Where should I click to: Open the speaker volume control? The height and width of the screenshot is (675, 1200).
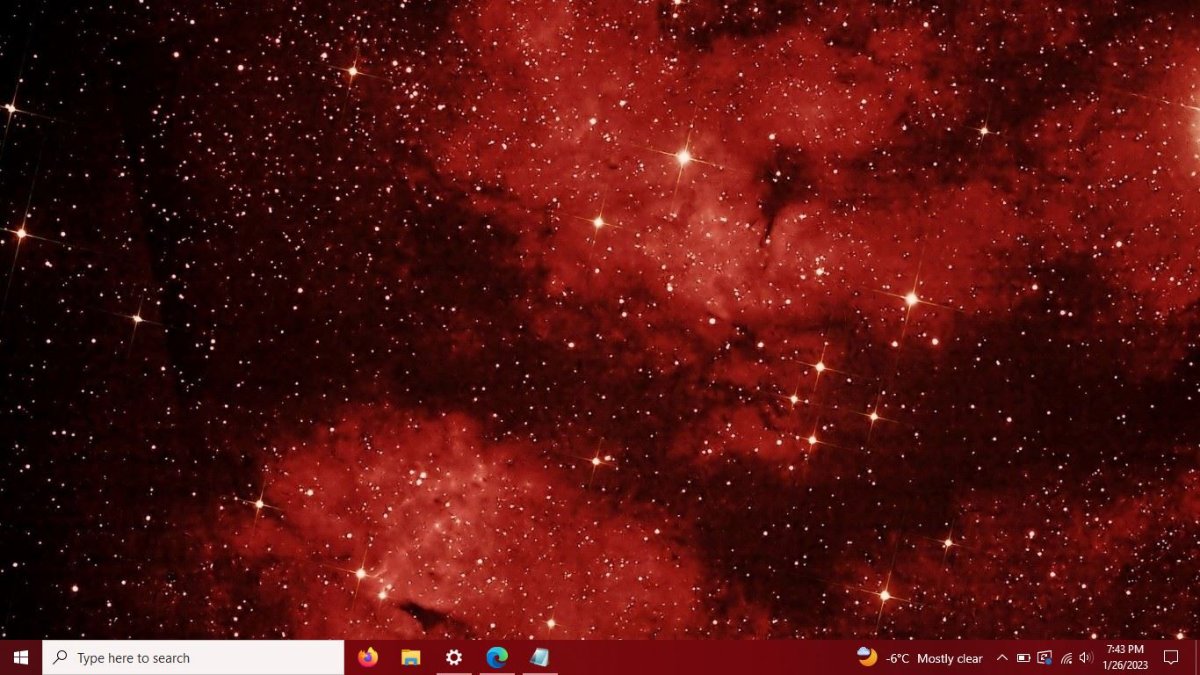(x=1086, y=658)
